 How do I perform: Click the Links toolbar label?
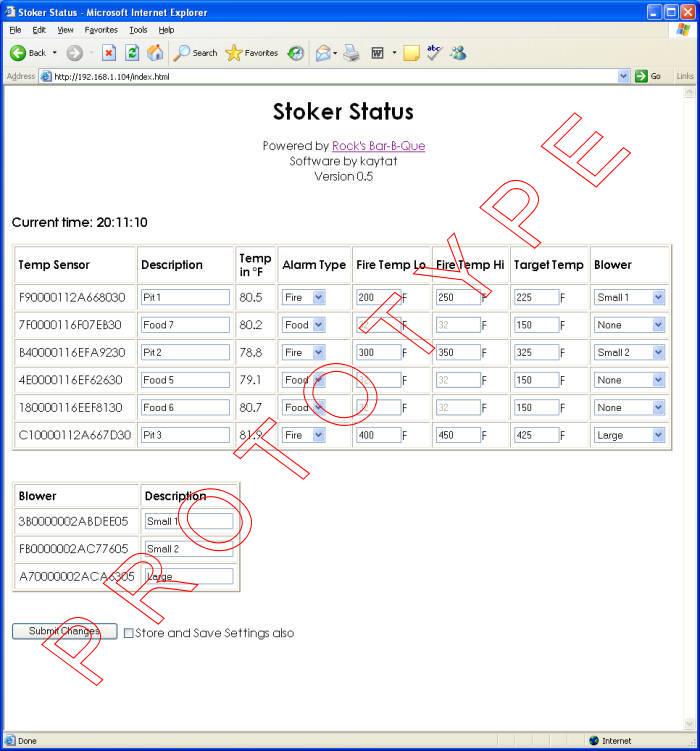tap(684, 76)
